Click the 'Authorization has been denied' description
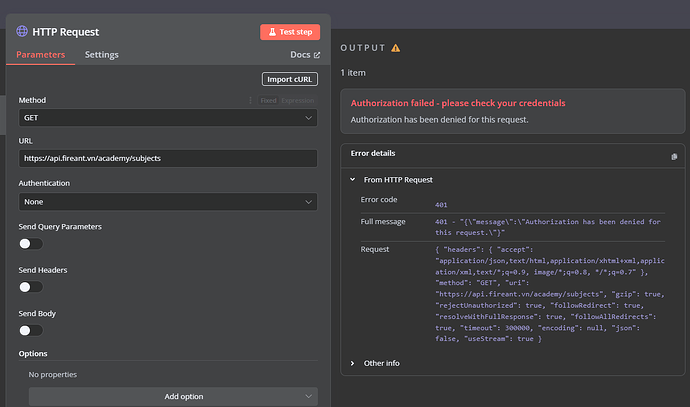 (x=439, y=120)
